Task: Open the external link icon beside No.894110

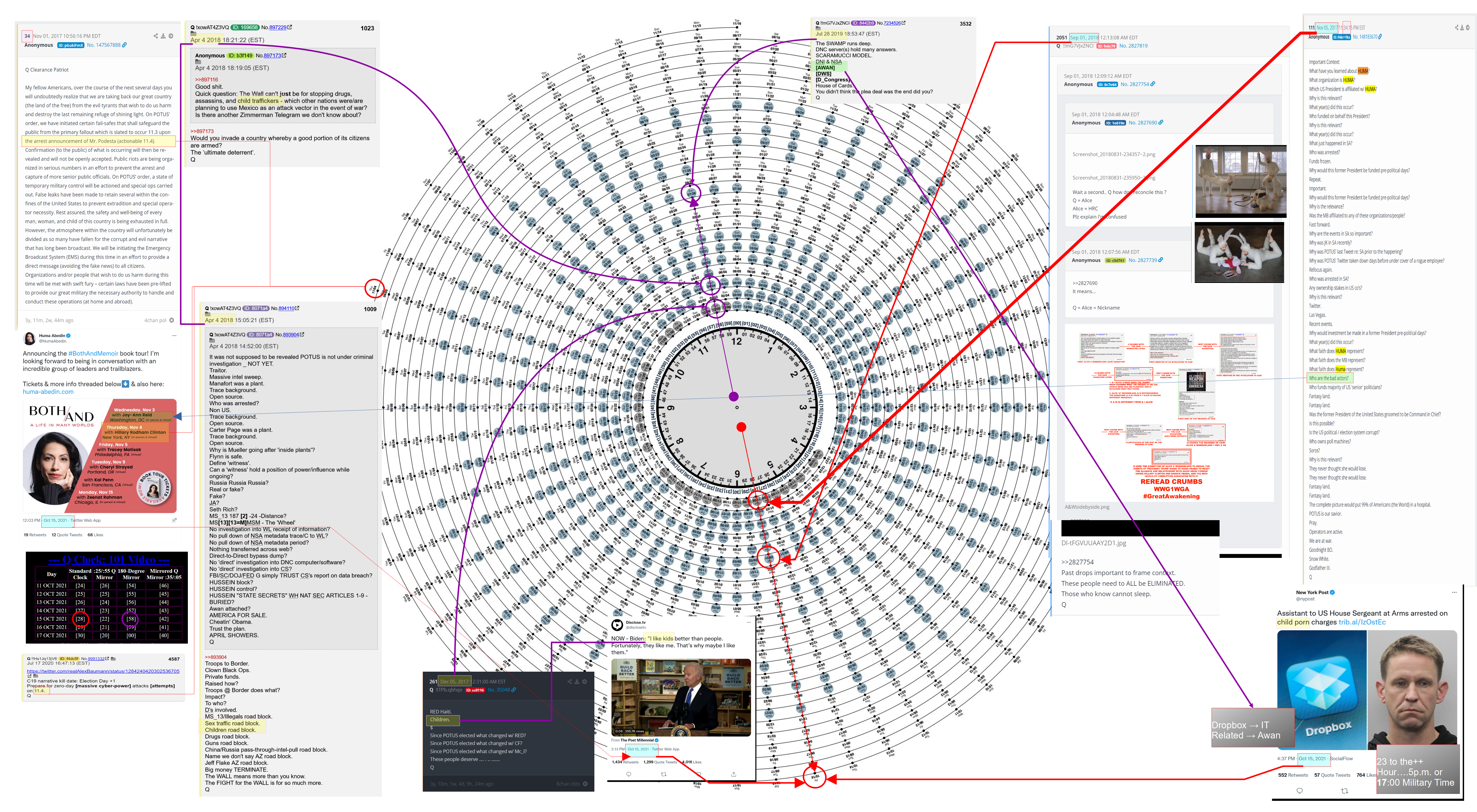Action: pos(297,308)
